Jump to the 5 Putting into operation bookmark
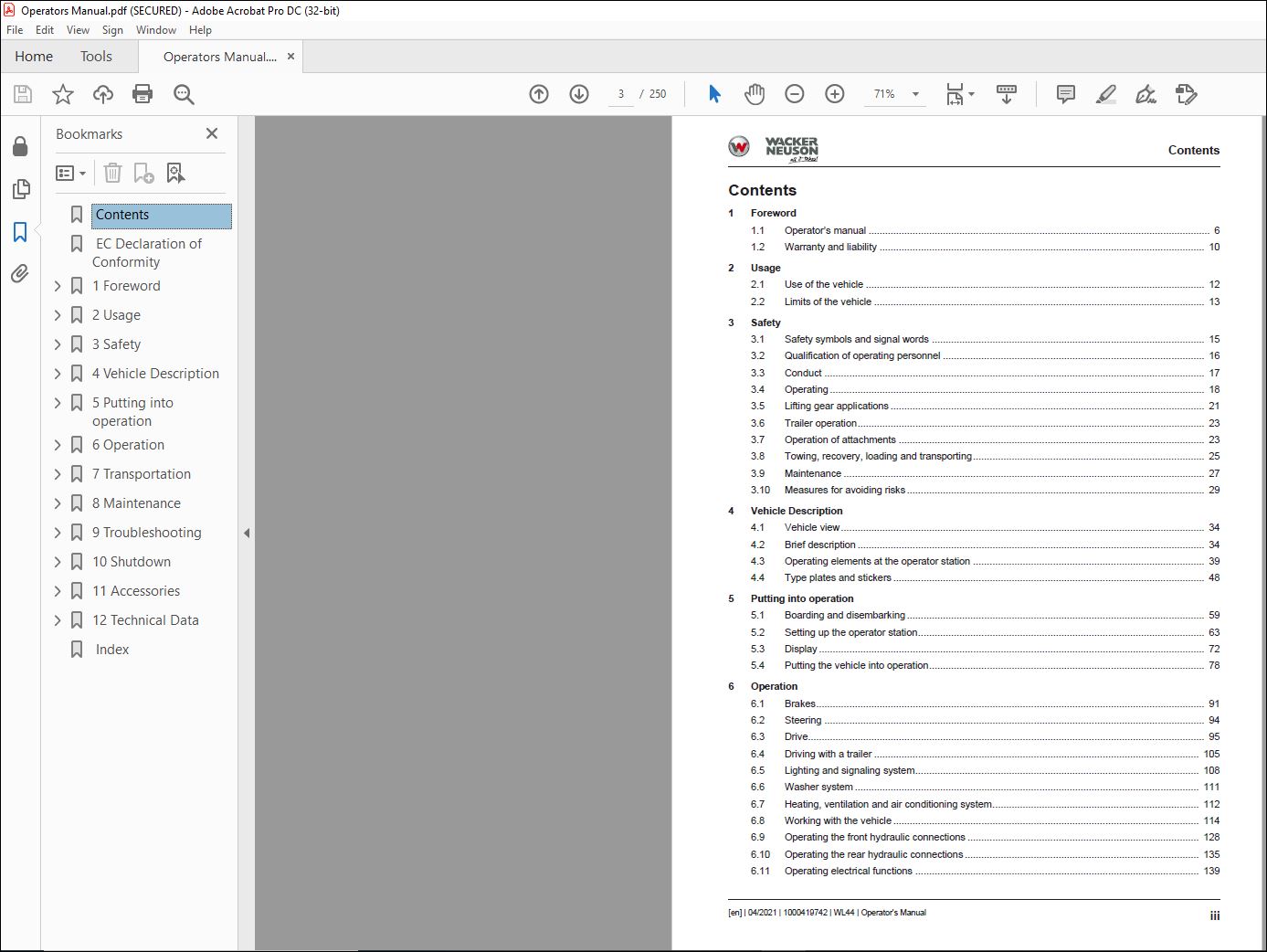Viewport: 1267px width, 952px height. pos(132,412)
